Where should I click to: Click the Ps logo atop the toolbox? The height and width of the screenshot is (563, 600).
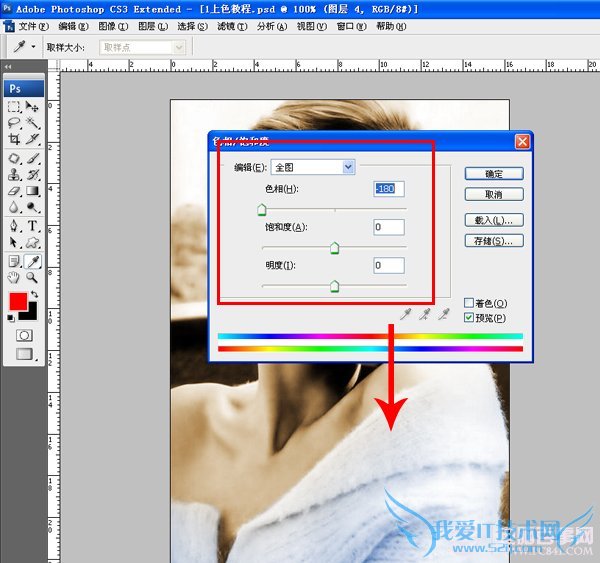pos(24,88)
